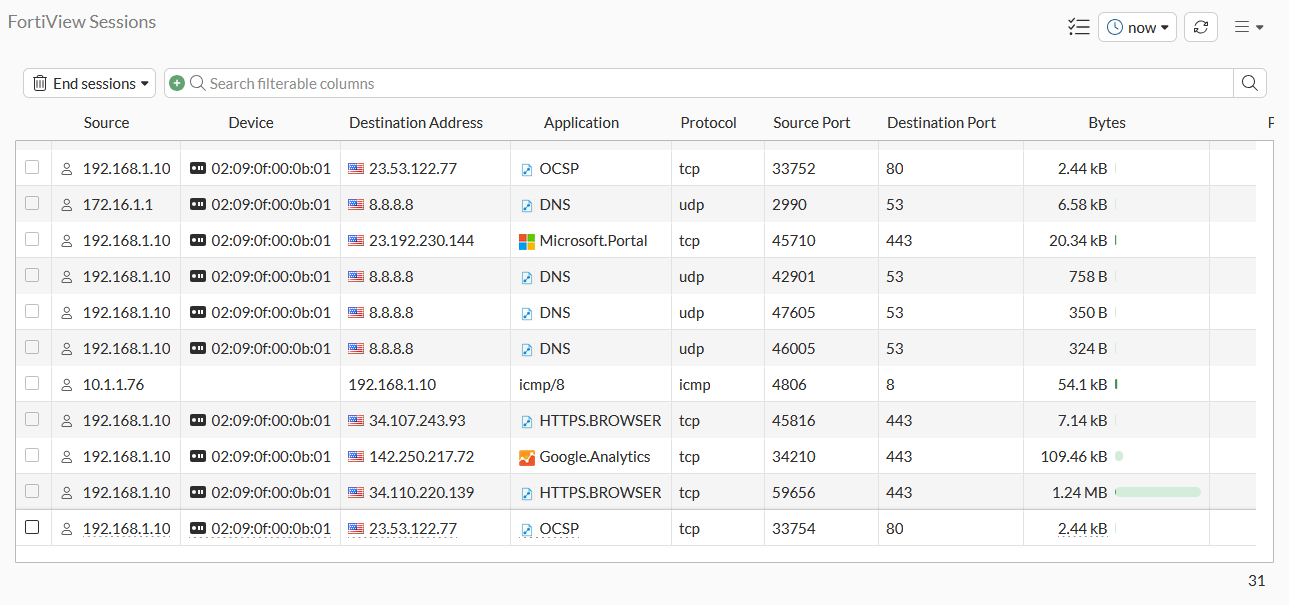The image size is (1289, 605).
Task: Click the green add filter icon
Action: 176,83
